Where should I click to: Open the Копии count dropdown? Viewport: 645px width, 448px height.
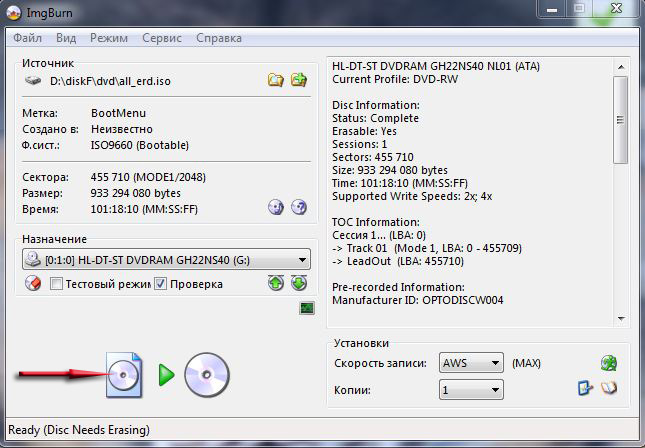(471, 390)
